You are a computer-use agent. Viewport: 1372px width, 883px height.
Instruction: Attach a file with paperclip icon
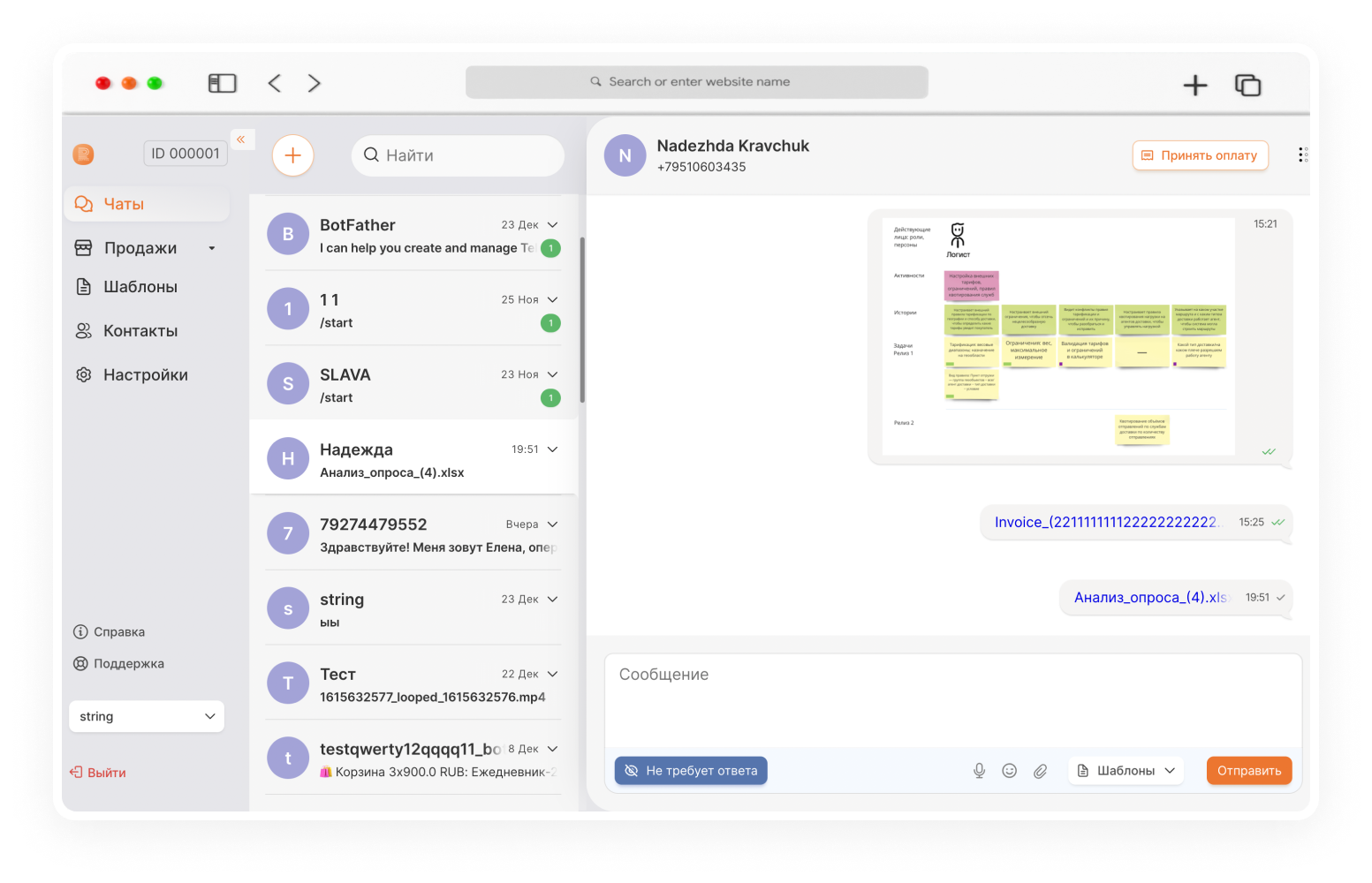click(x=1041, y=771)
